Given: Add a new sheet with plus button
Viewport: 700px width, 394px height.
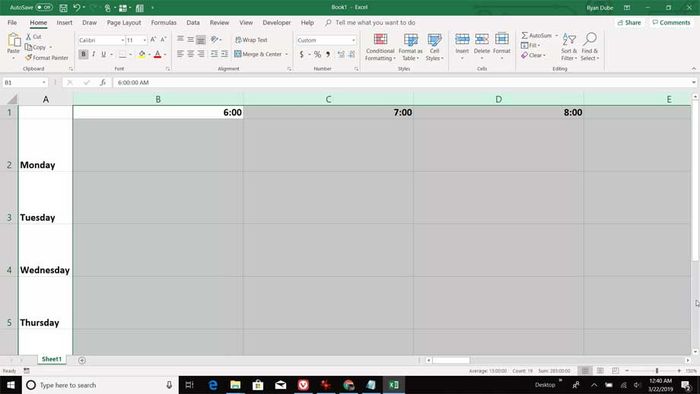Looking at the screenshot, I should point(82,360).
